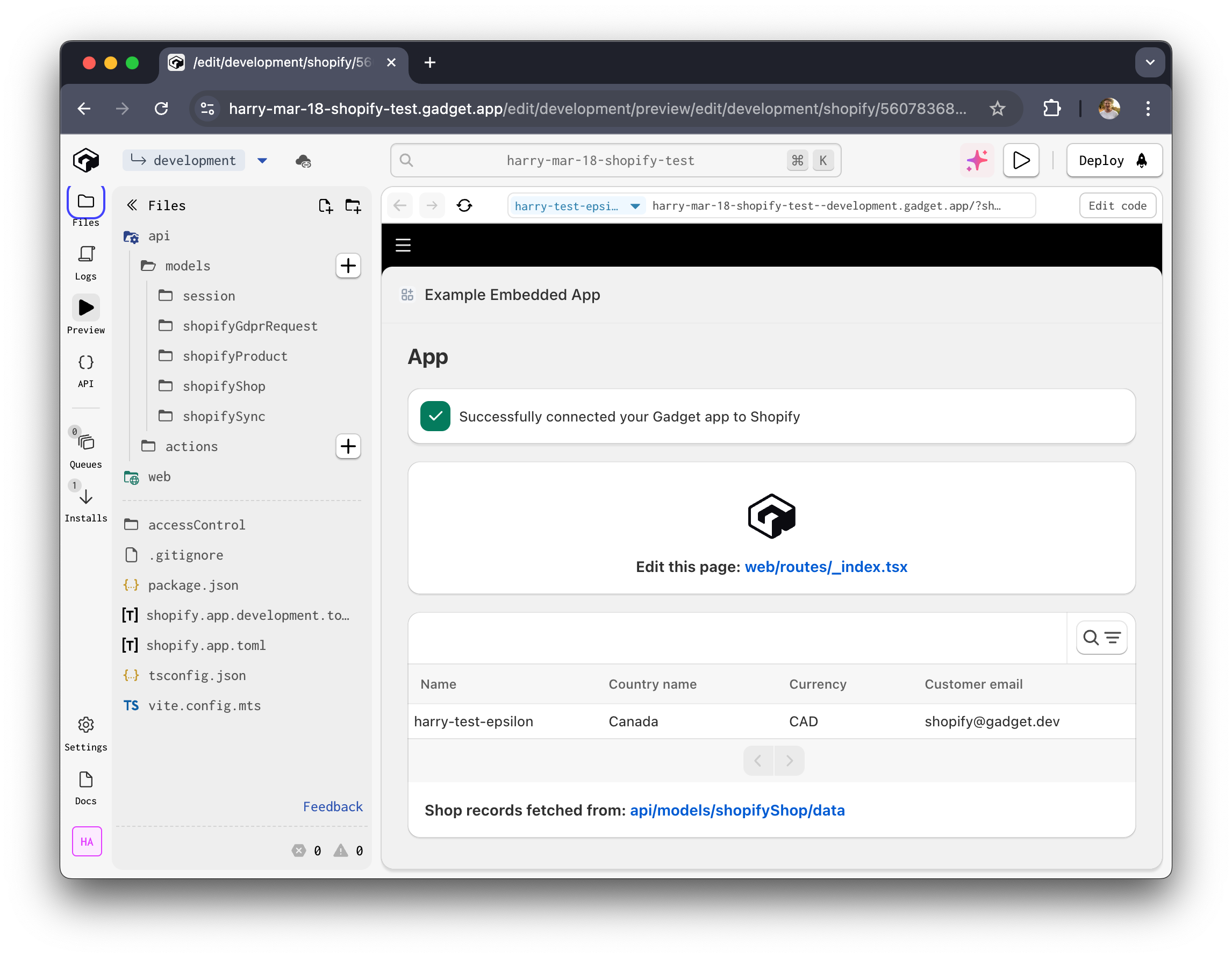Open the package.json file
Image resolution: width=1232 pixels, height=958 pixels.
(181, 585)
